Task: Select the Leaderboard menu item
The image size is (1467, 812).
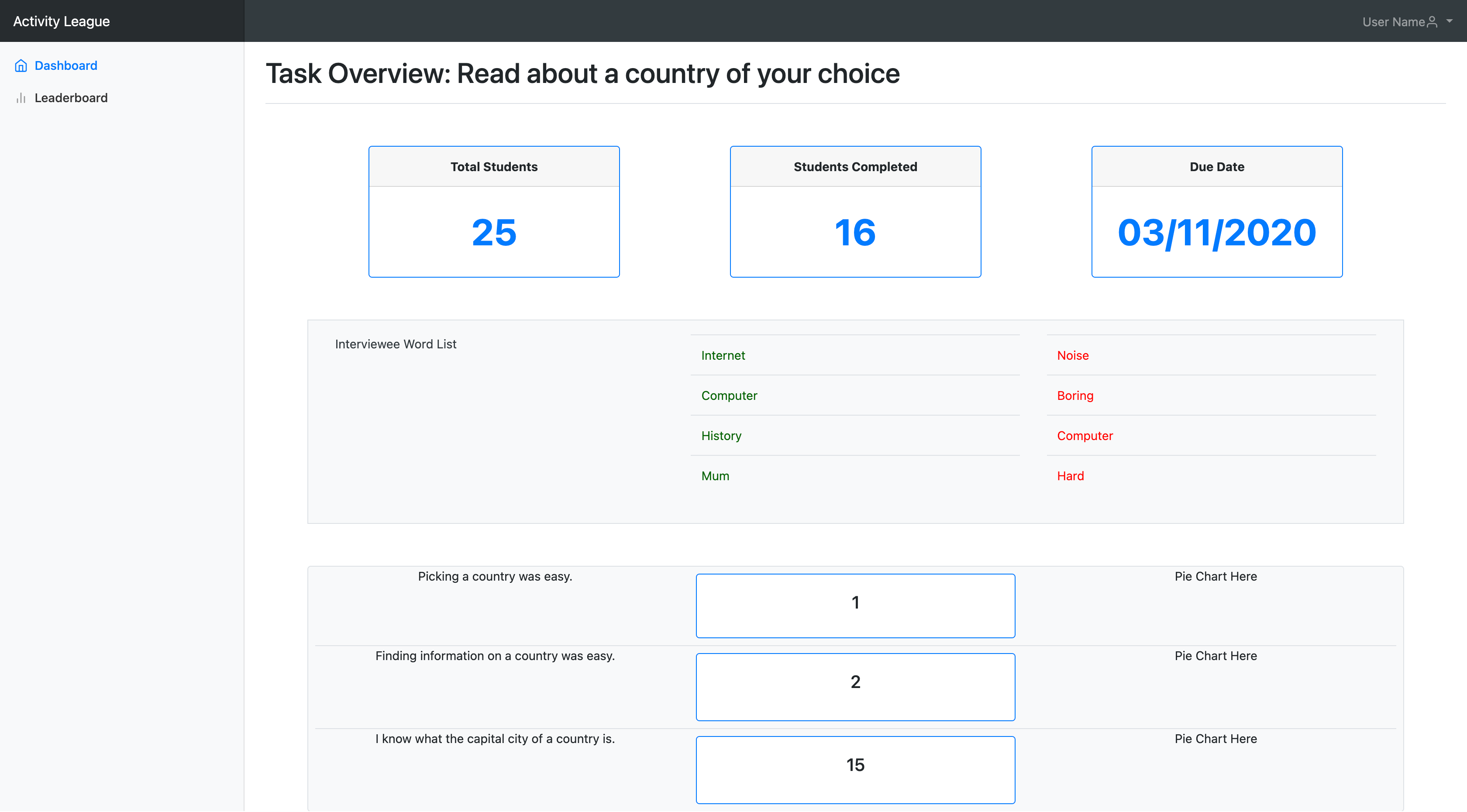Action: (x=69, y=97)
